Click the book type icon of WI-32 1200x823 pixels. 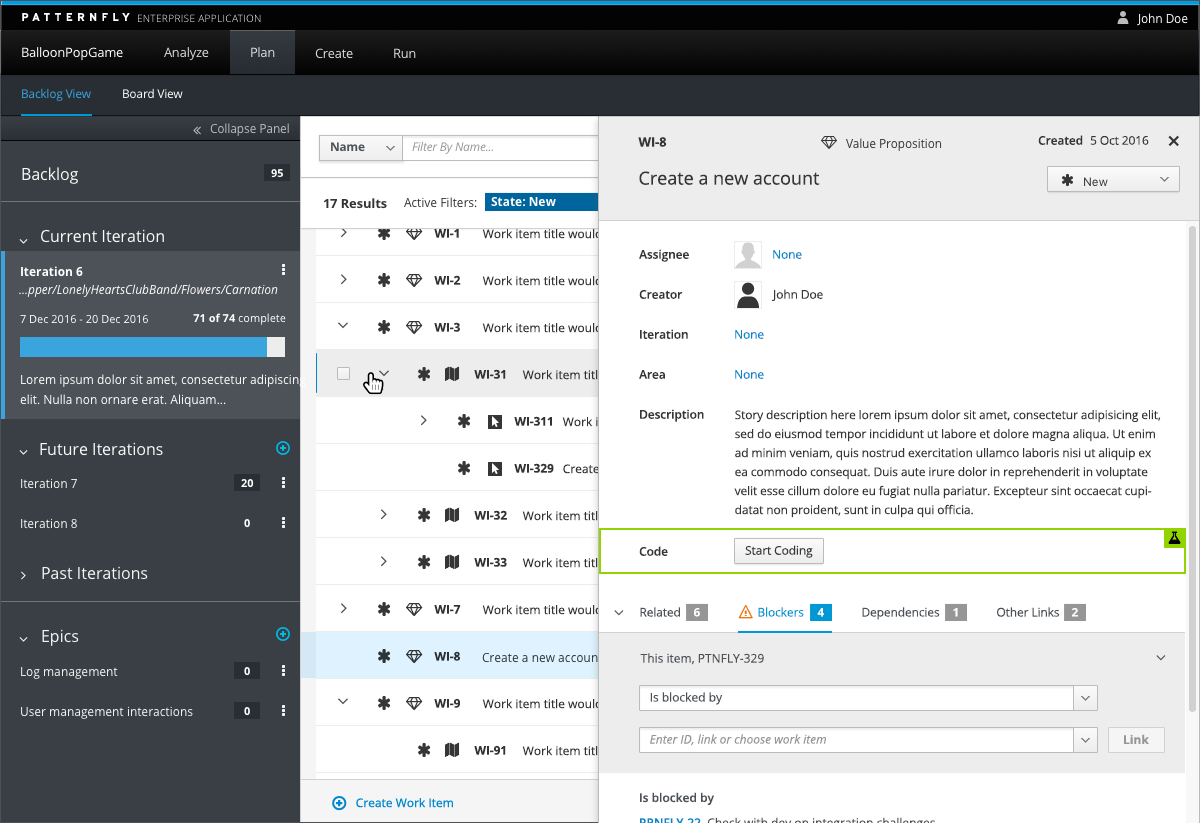click(x=452, y=515)
